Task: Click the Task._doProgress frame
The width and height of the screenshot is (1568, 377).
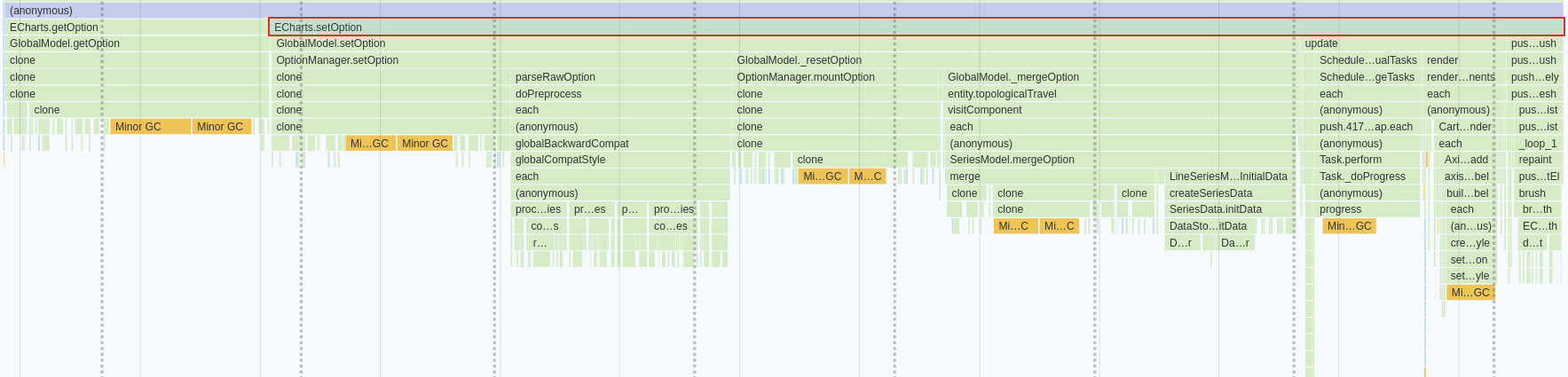Action: point(1367,177)
